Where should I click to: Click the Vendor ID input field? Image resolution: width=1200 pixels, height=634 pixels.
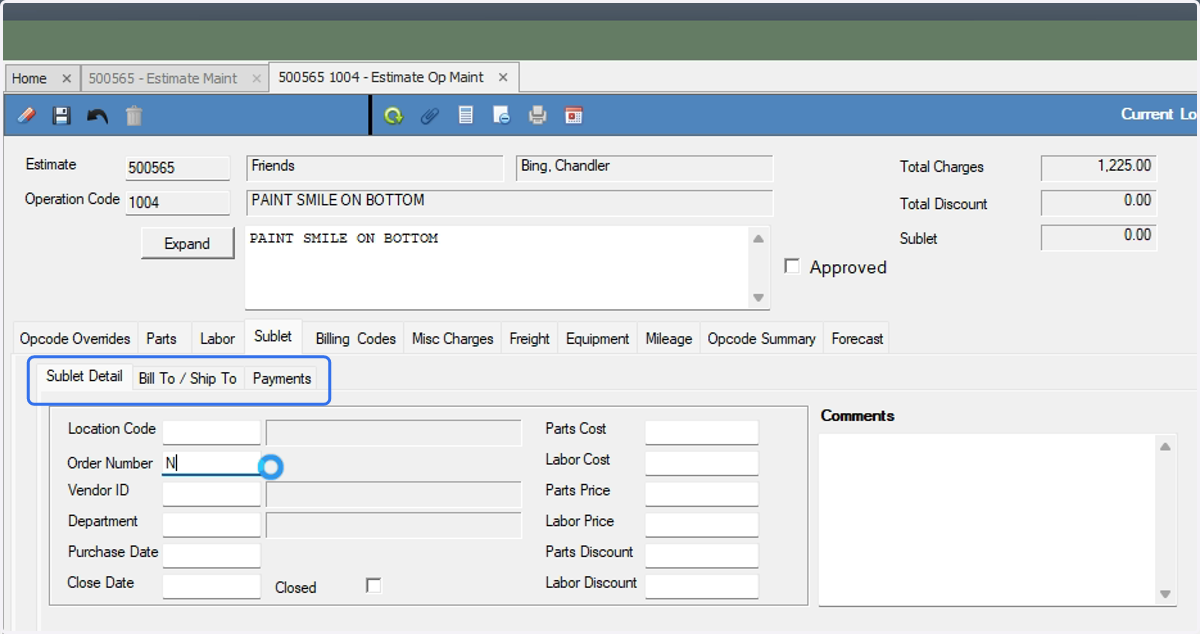[211, 494]
